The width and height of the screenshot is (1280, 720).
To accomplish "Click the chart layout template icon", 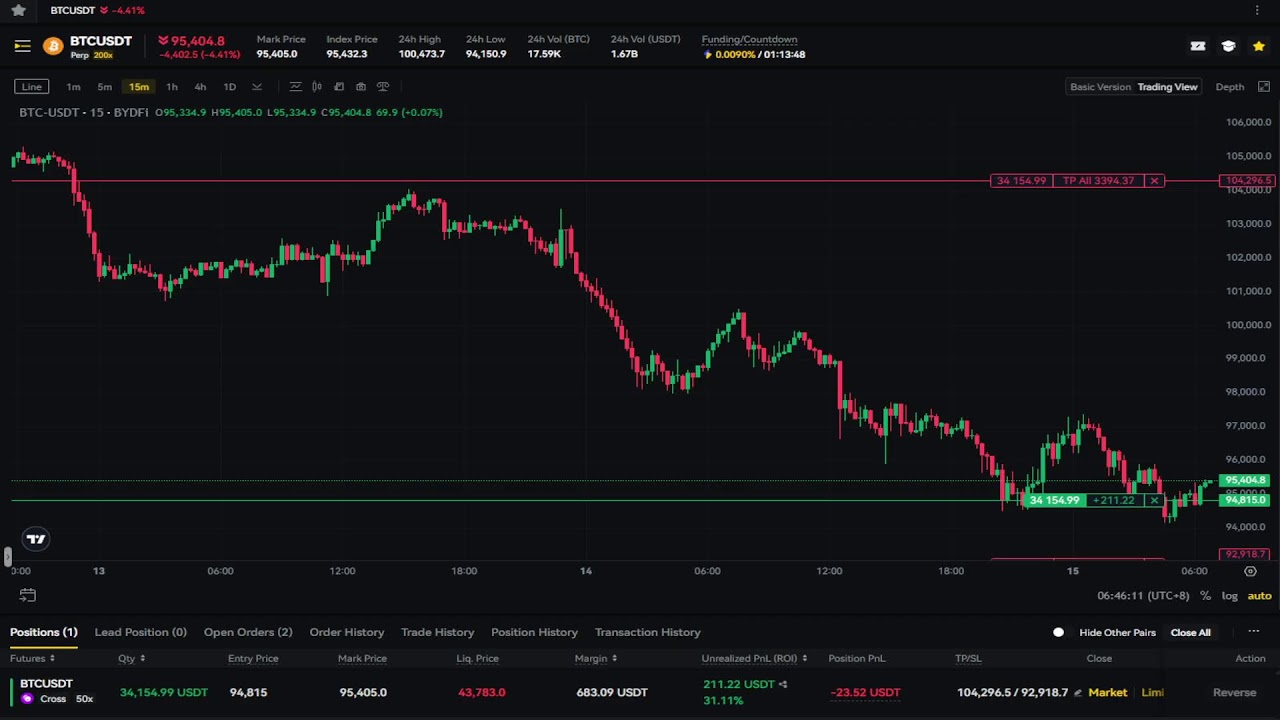I will pyautogui.click(x=339, y=87).
